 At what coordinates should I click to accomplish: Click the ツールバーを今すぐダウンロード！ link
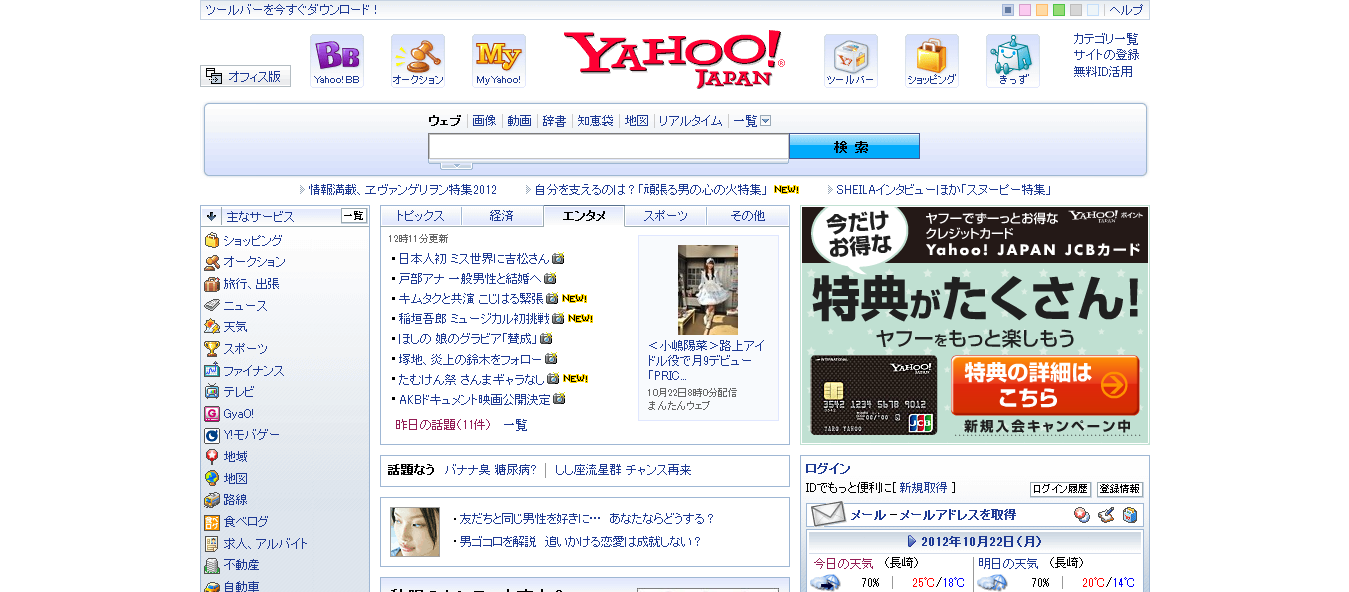292,10
